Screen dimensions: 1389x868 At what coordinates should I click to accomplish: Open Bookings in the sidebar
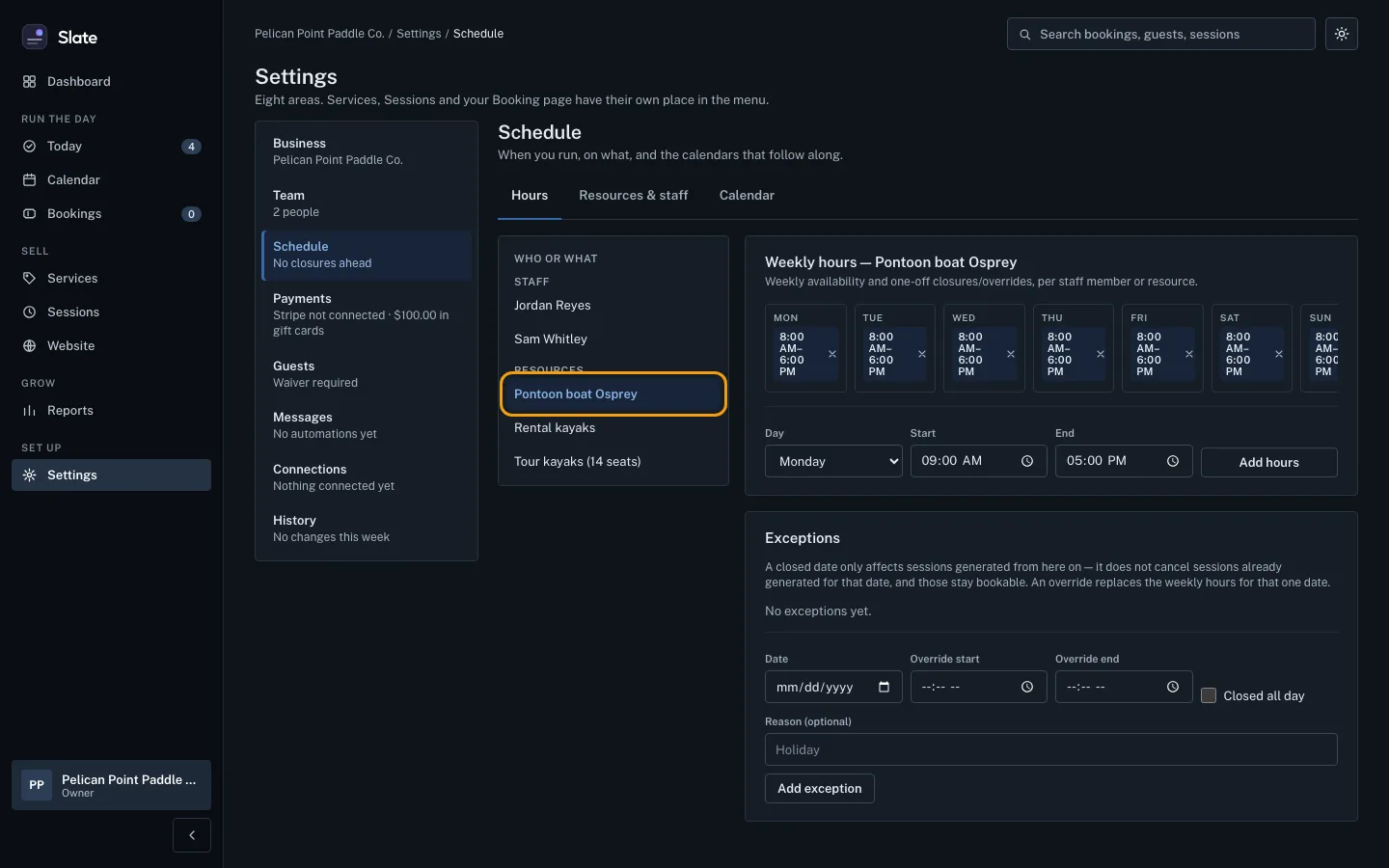[111, 214]
